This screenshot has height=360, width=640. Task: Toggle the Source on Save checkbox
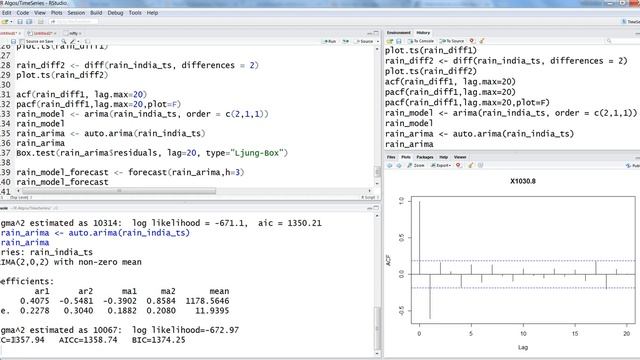[x=22, y=41]
